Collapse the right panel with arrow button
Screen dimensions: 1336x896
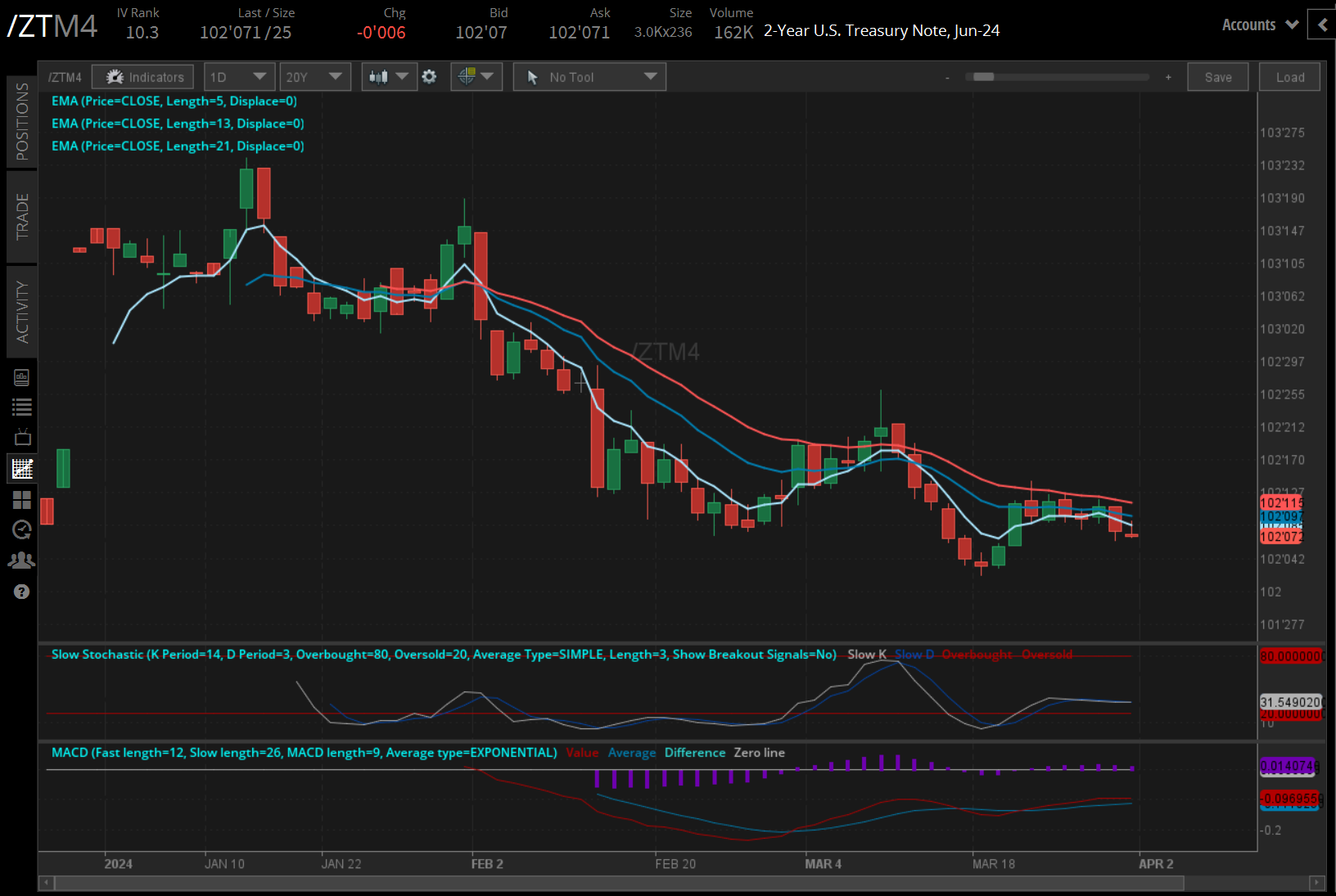pyautogui.click(x=1322, y=25)
